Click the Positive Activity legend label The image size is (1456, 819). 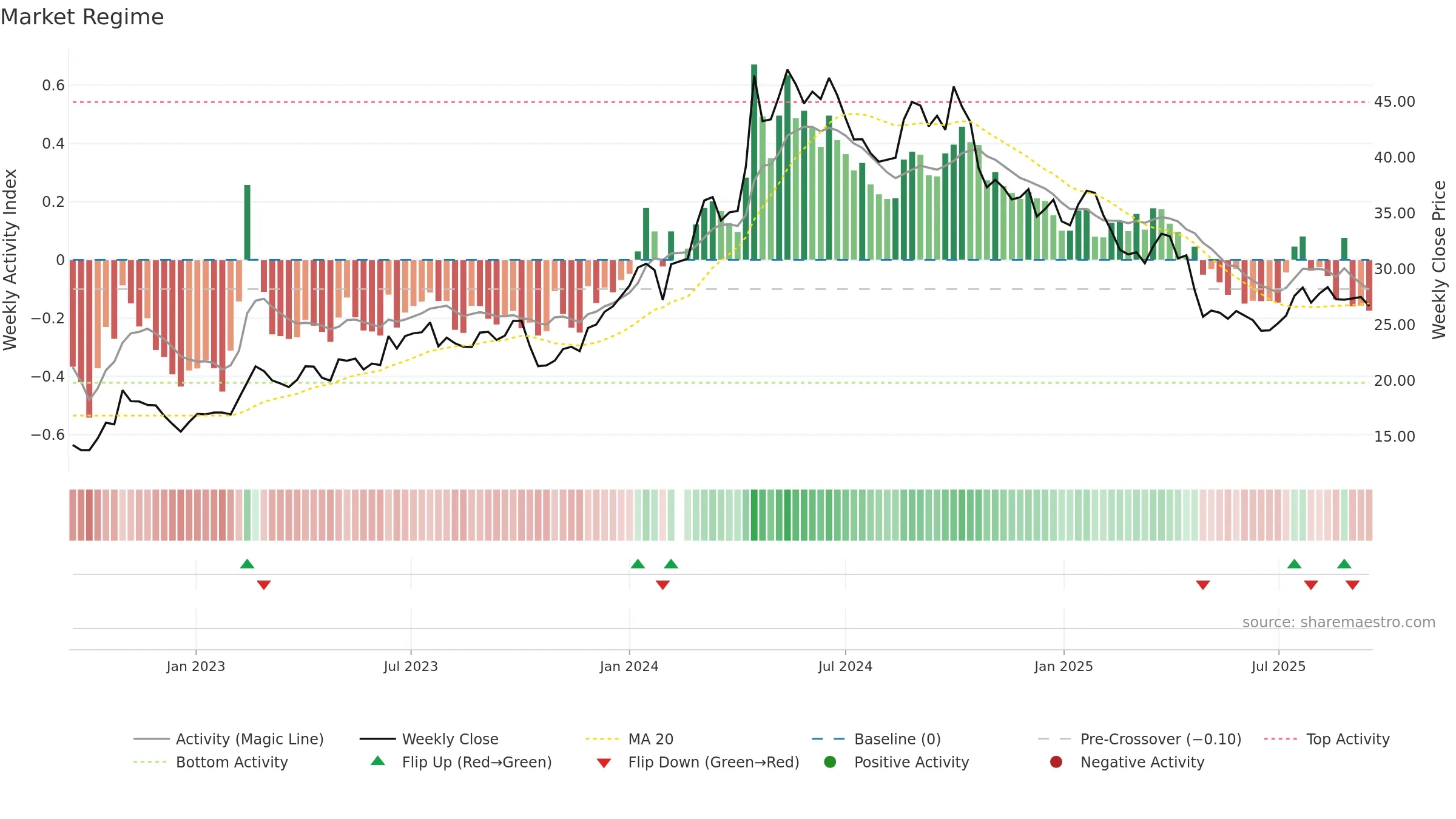pyautogui.click(x=911, y=762)
